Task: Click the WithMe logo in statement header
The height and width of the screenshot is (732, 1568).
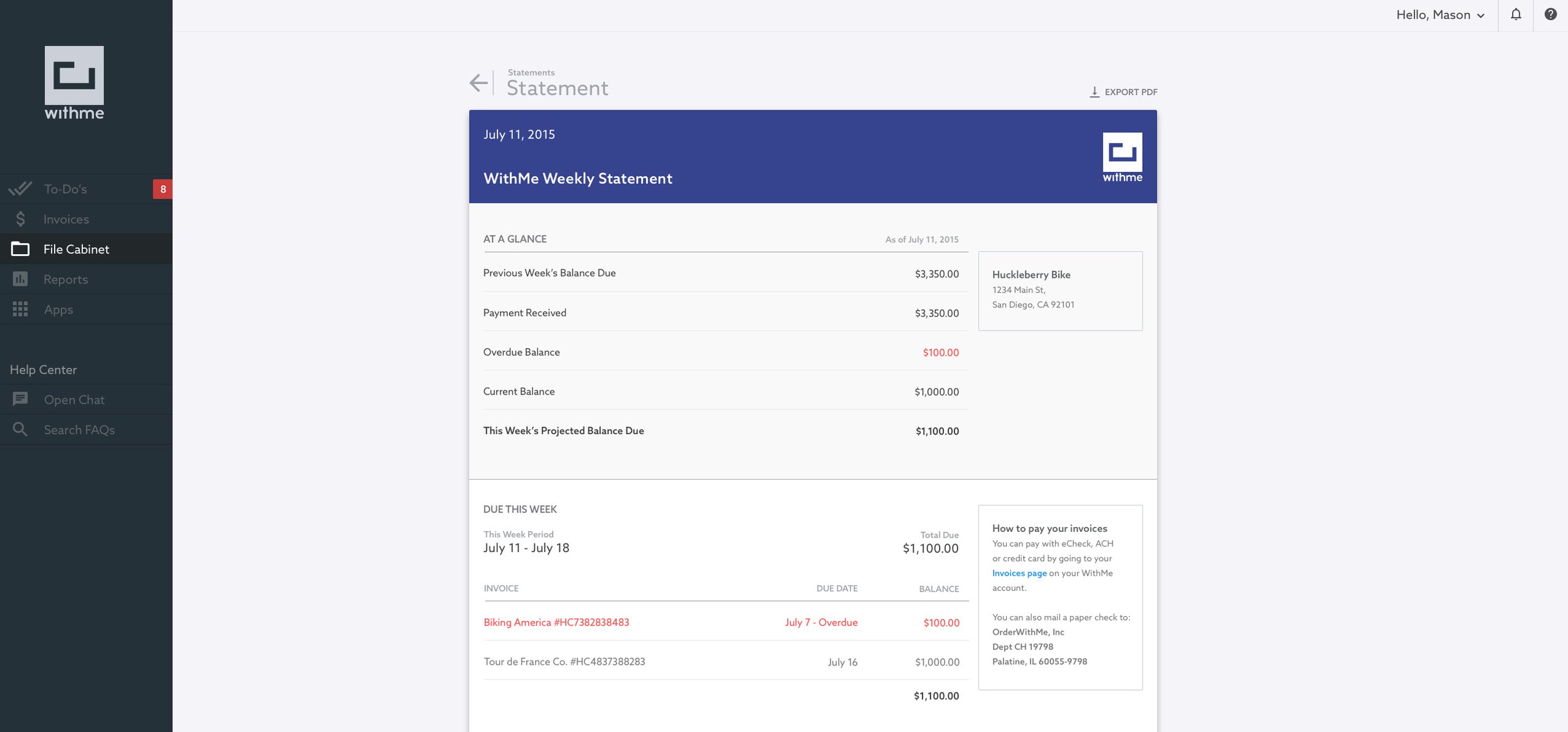Action: pyautogui.click(x=1121, y=156)
